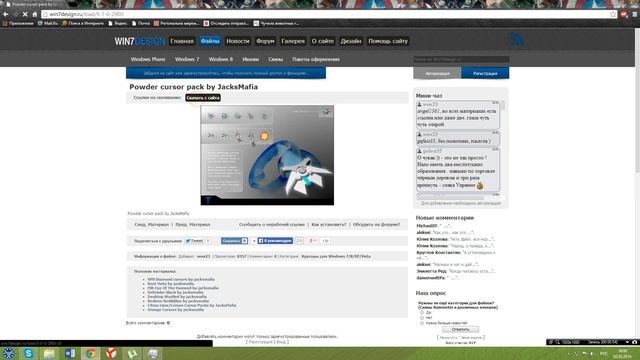The width and height of the screenshot is (640, 360).
Task: Open the Обсудить на форуме link
Action: pos(376,224)
